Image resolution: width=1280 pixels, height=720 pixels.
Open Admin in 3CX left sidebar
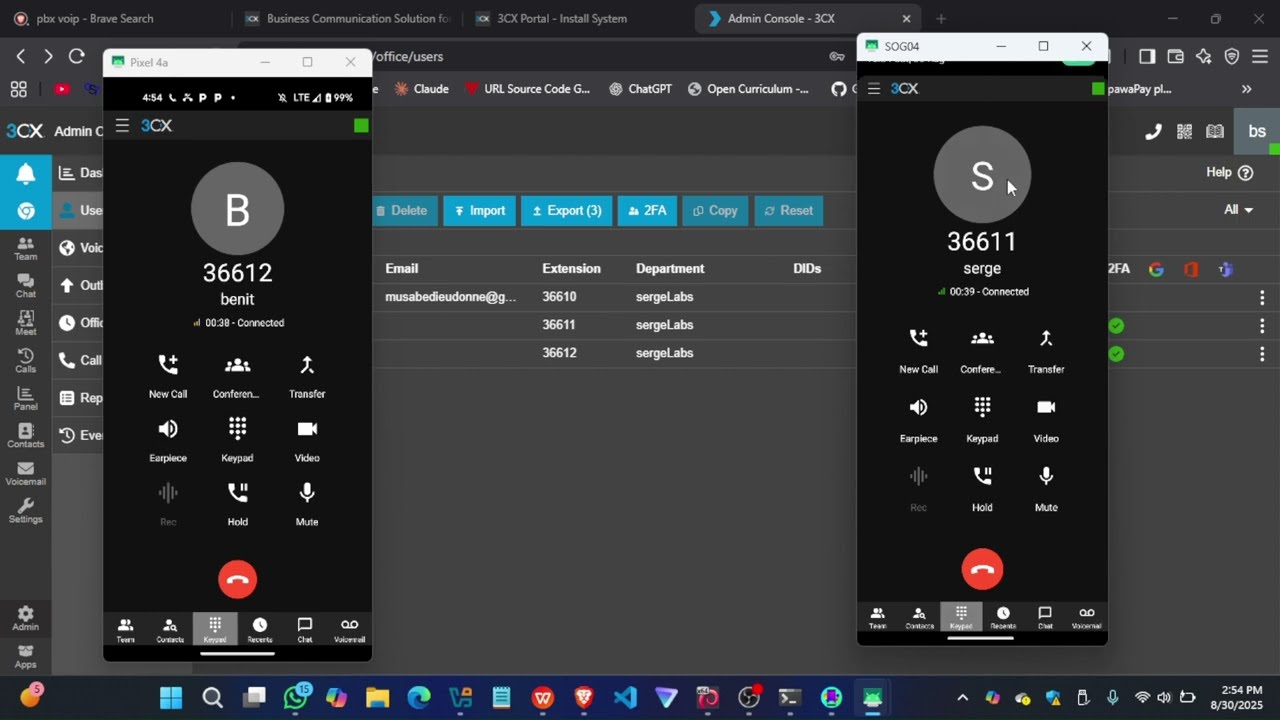[25, 618]
